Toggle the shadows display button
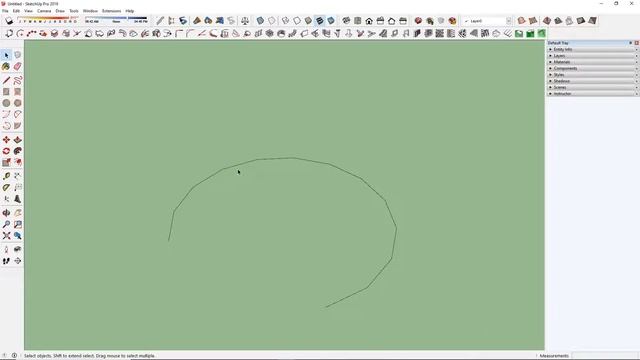Viewport: 640px width, 360px height. 9,21
